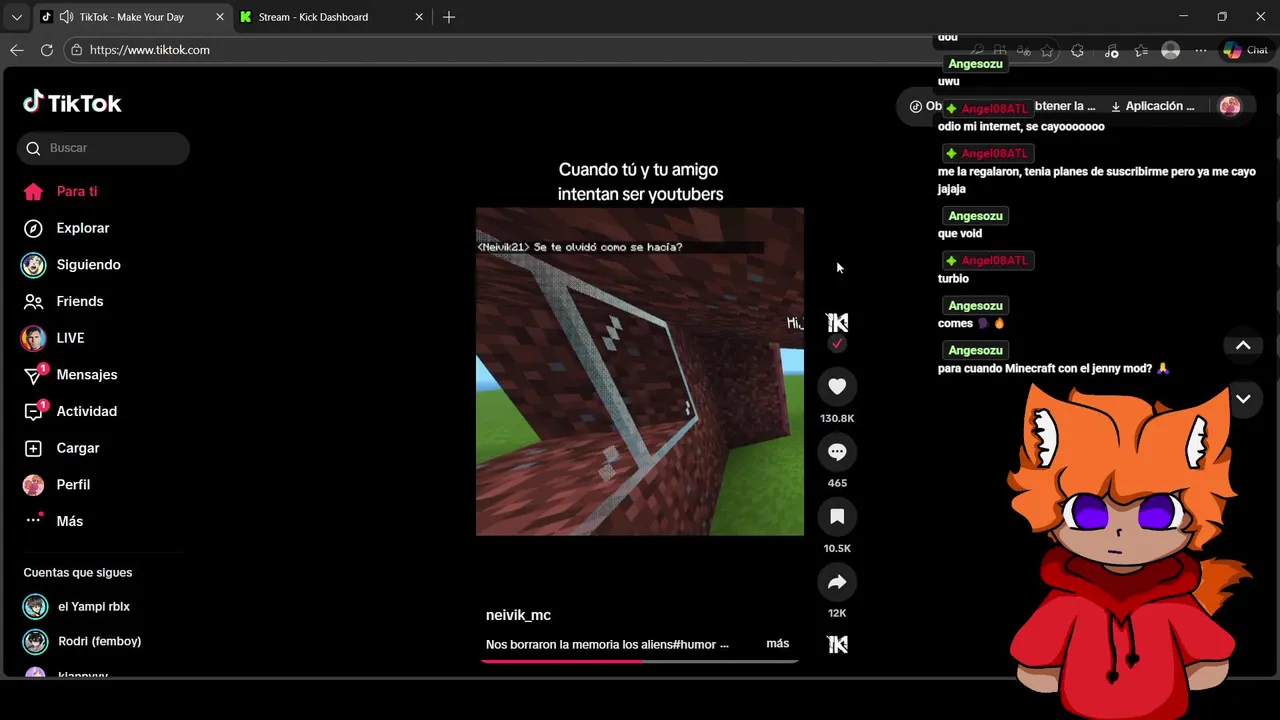Open the tab search dropdown
This screenshot has height=720, width=1280.
16,17
